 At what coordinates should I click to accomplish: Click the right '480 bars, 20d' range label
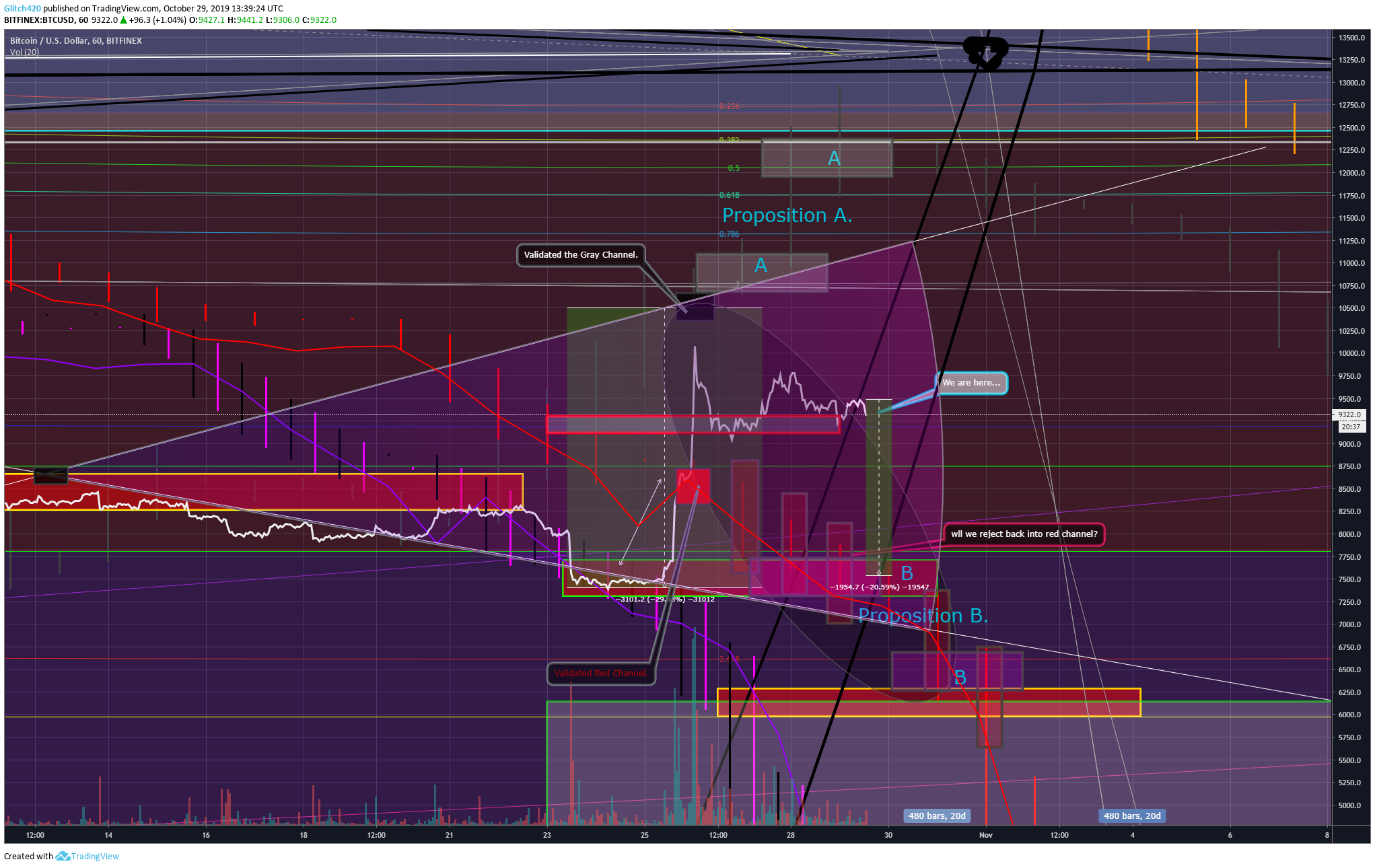(x=1132, y=816)
